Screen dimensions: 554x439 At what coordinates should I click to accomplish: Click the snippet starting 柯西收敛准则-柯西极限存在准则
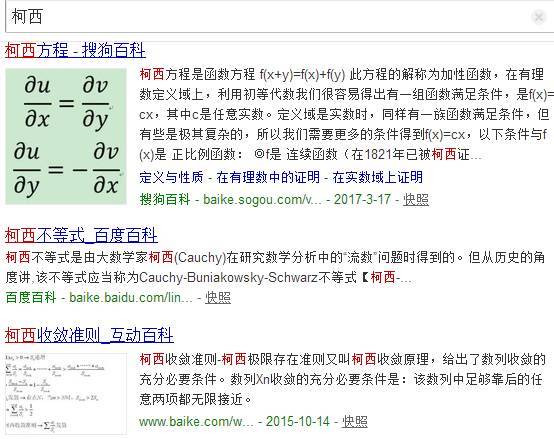point(342,379)
